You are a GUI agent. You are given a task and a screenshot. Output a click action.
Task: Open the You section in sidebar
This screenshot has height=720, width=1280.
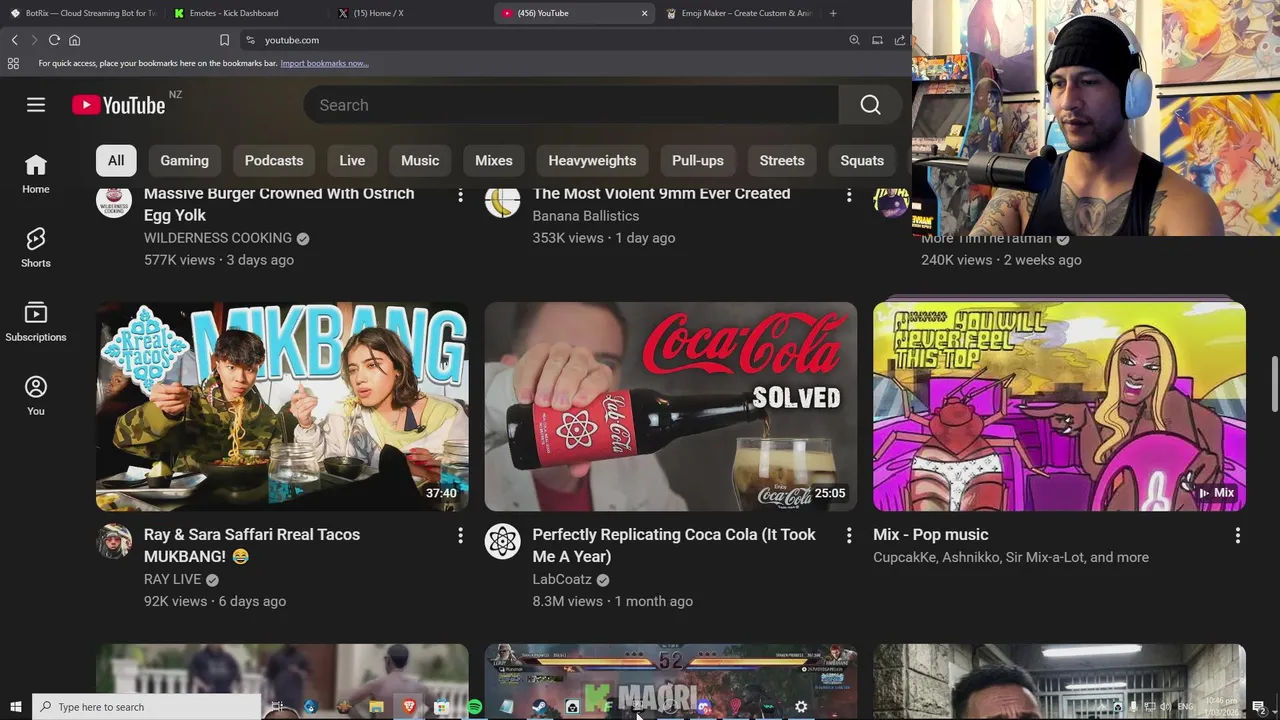(x=36, y=396)
